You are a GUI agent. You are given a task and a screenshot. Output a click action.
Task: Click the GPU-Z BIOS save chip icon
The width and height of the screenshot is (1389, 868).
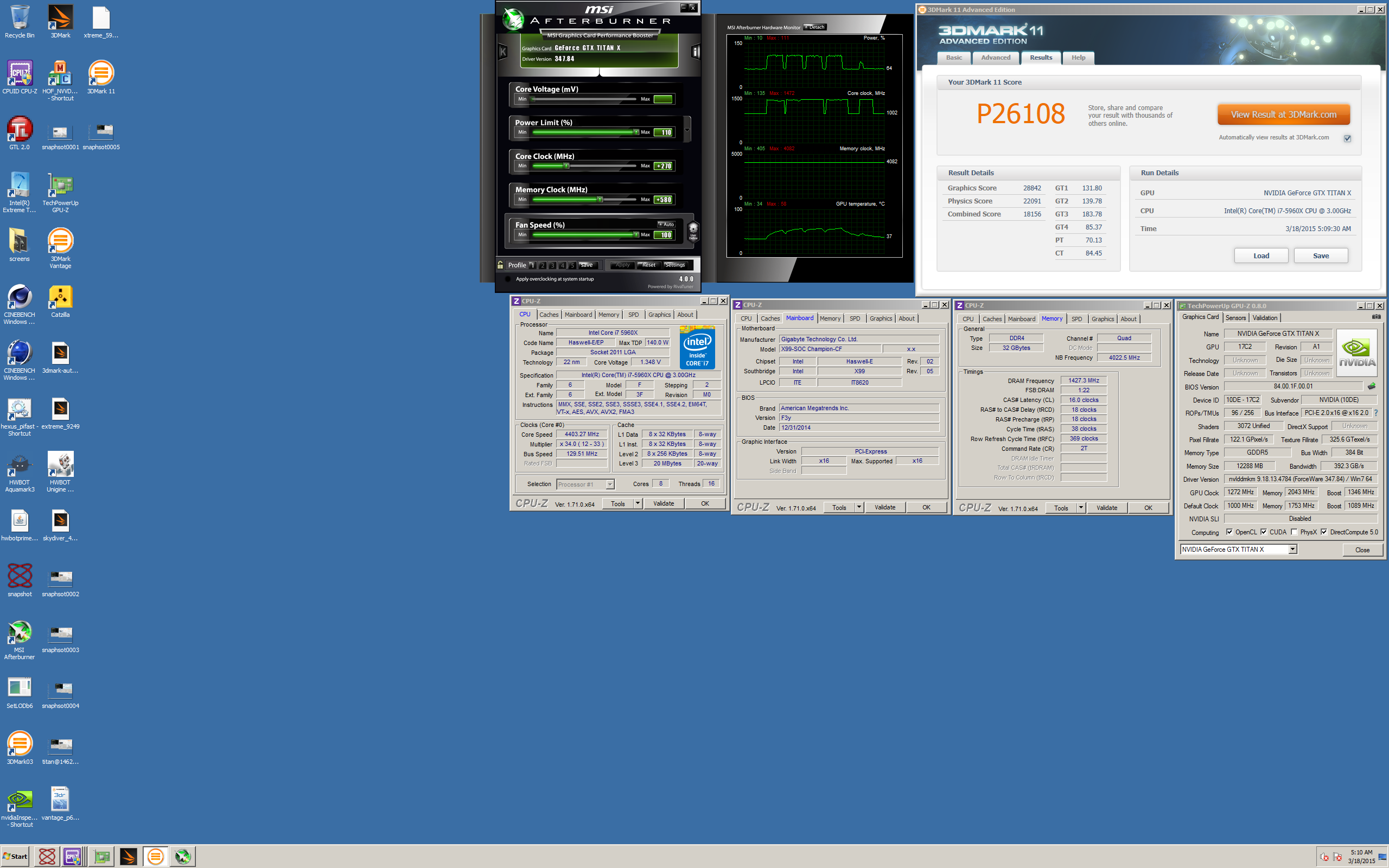pos(1372,386)
